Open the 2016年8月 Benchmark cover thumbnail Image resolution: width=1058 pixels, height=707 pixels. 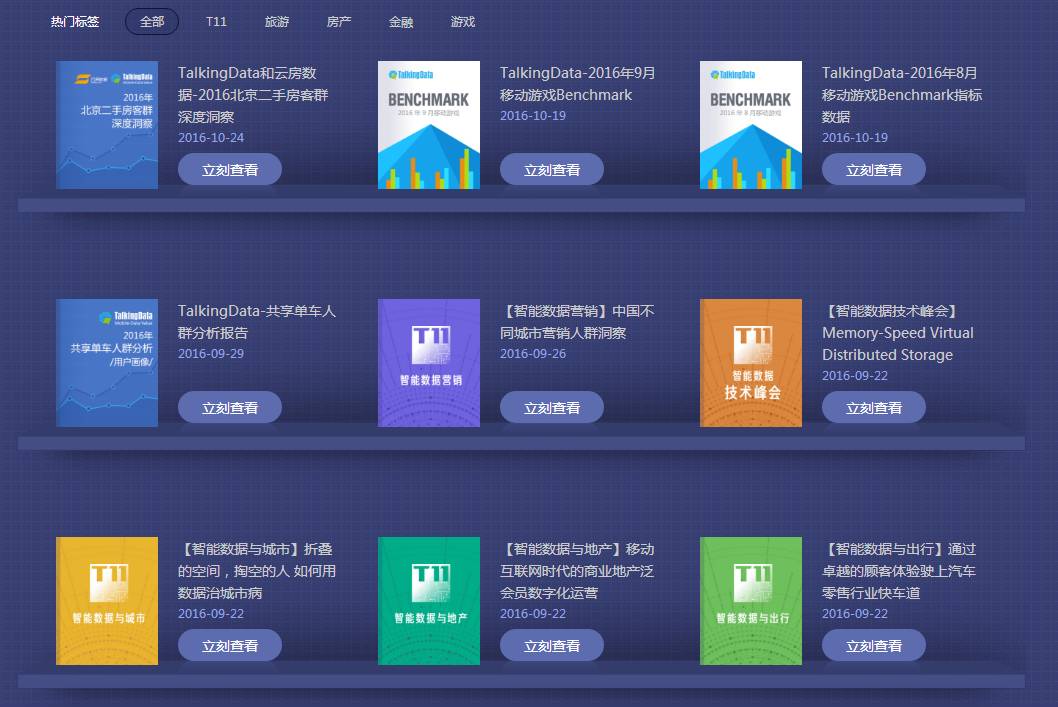[750, 125]
